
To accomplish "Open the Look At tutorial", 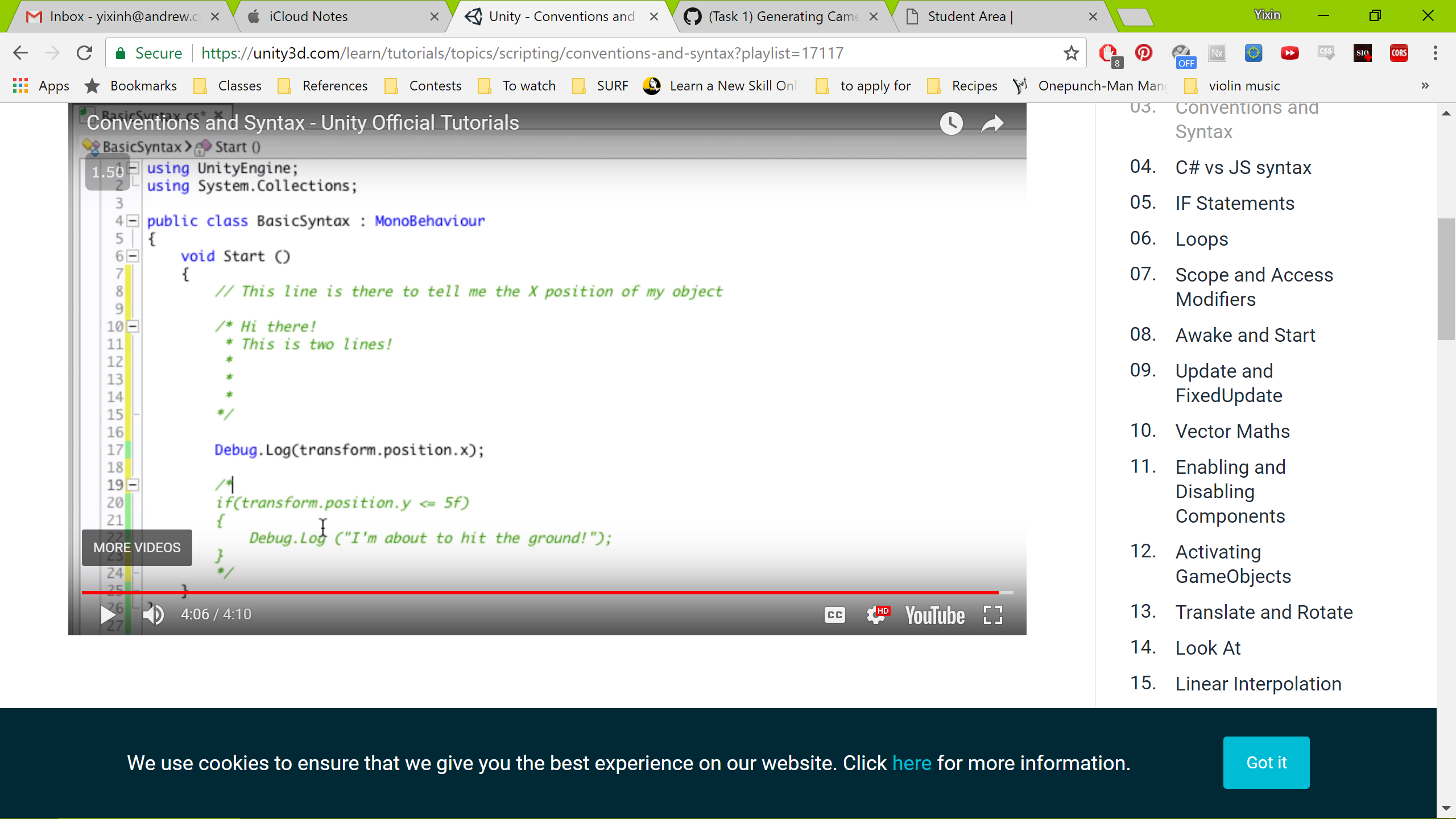I will click(1208, 648).
